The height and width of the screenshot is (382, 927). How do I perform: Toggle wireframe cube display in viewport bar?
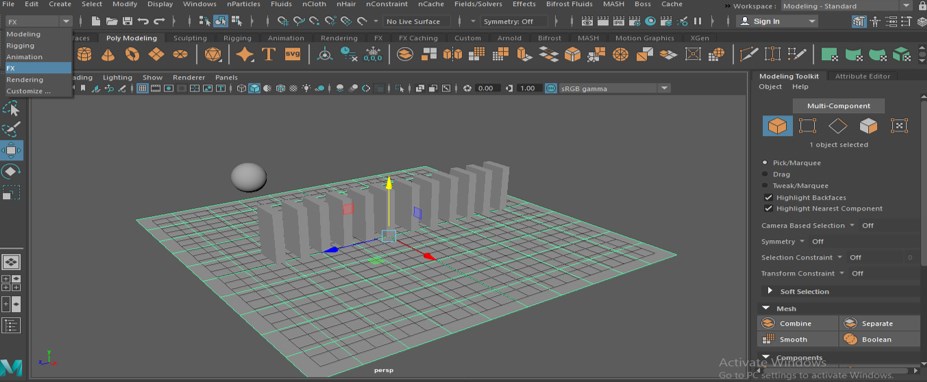coord(241,88)
